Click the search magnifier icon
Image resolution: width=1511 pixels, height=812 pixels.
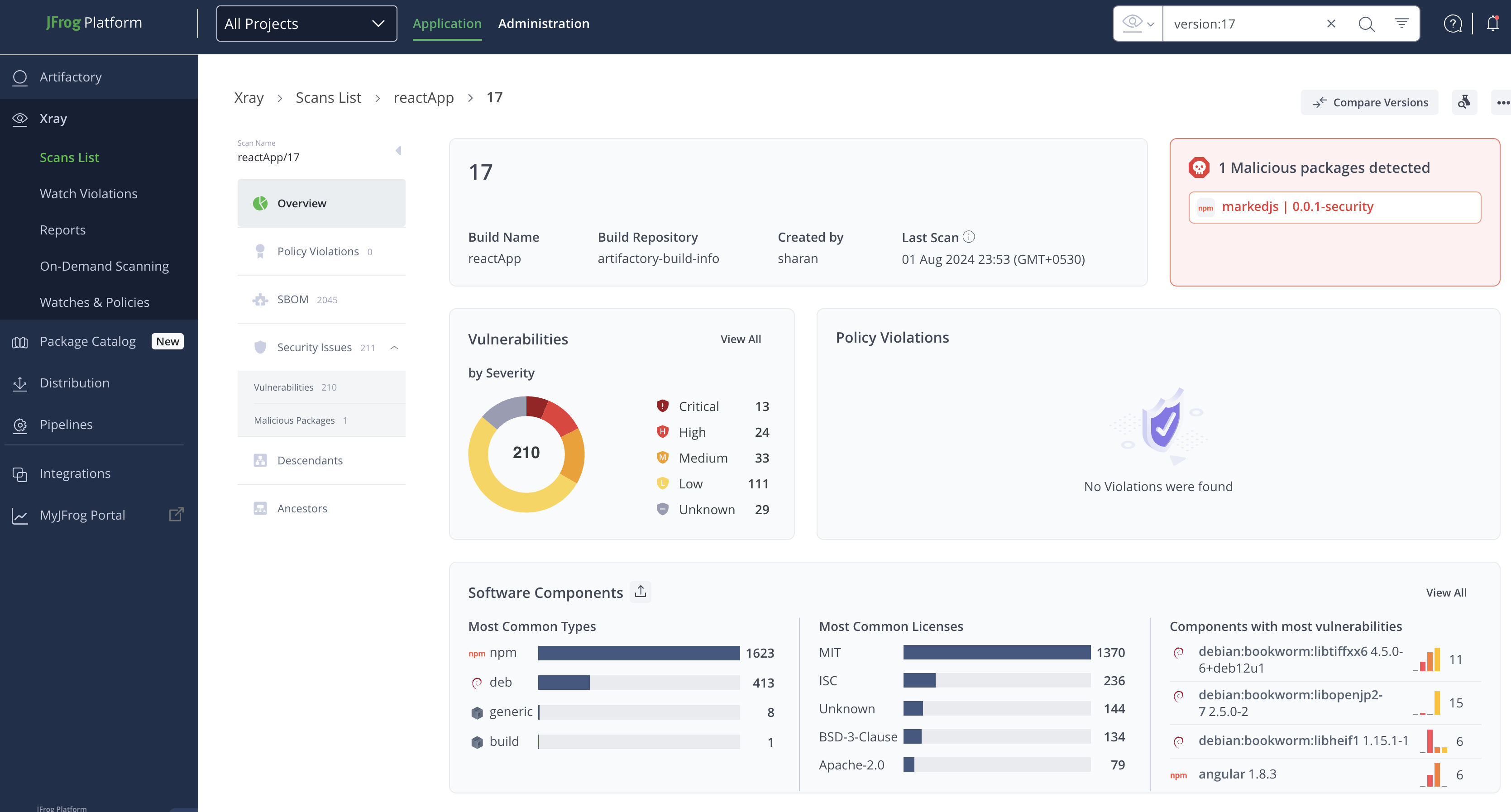(1366, 24)
